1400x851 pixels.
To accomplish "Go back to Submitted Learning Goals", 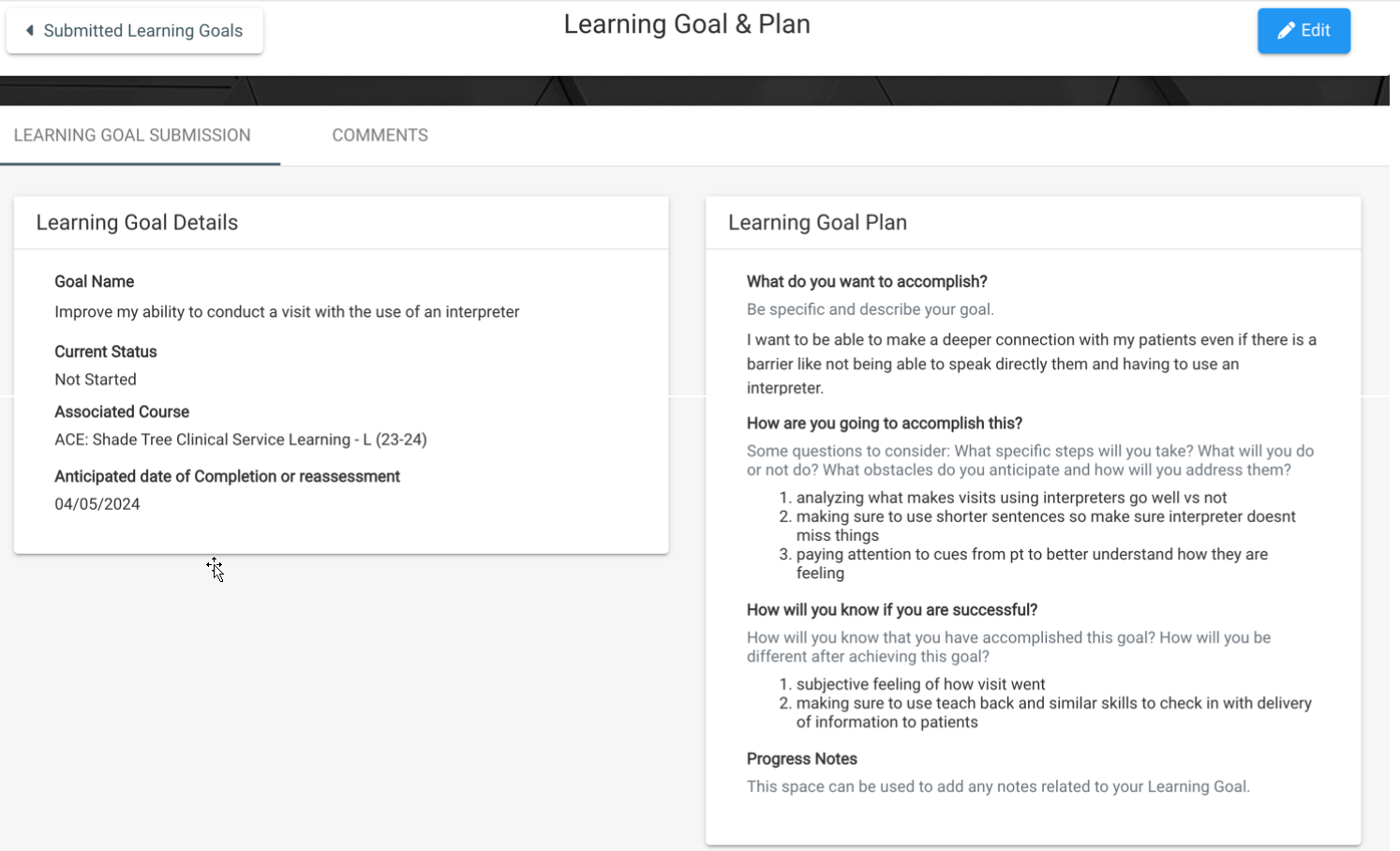I will pos(134,31).
